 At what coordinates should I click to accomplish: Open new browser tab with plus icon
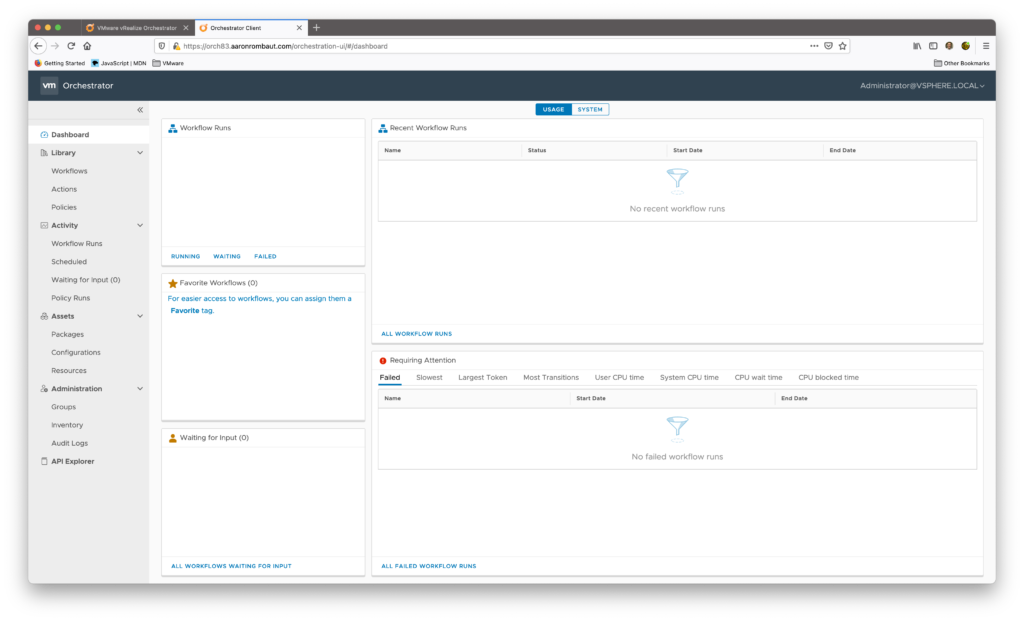(317, 27)
